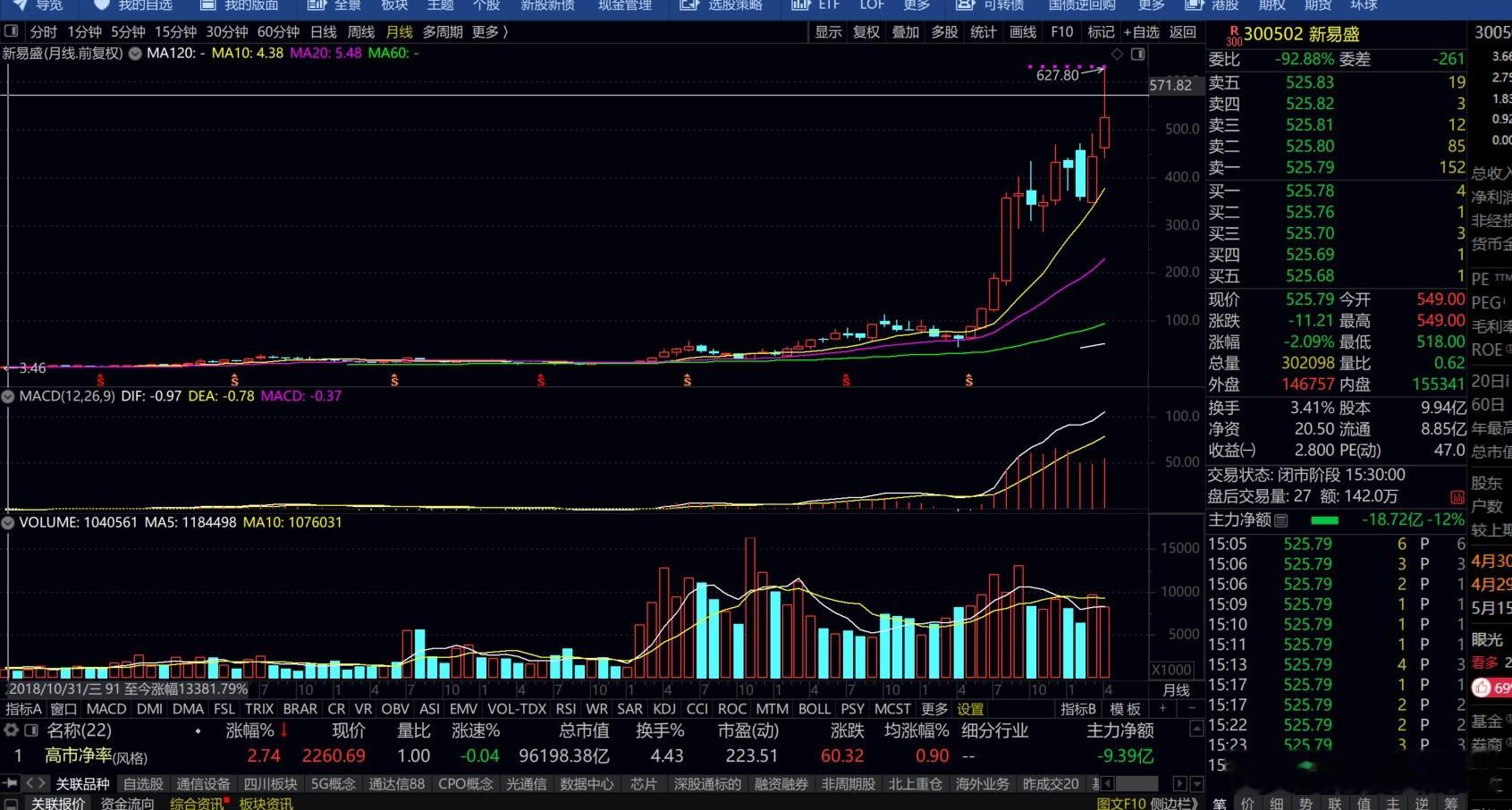Open 多周期 multi-period view
This screenshot has height=810, width=1512.
[443, 32]
